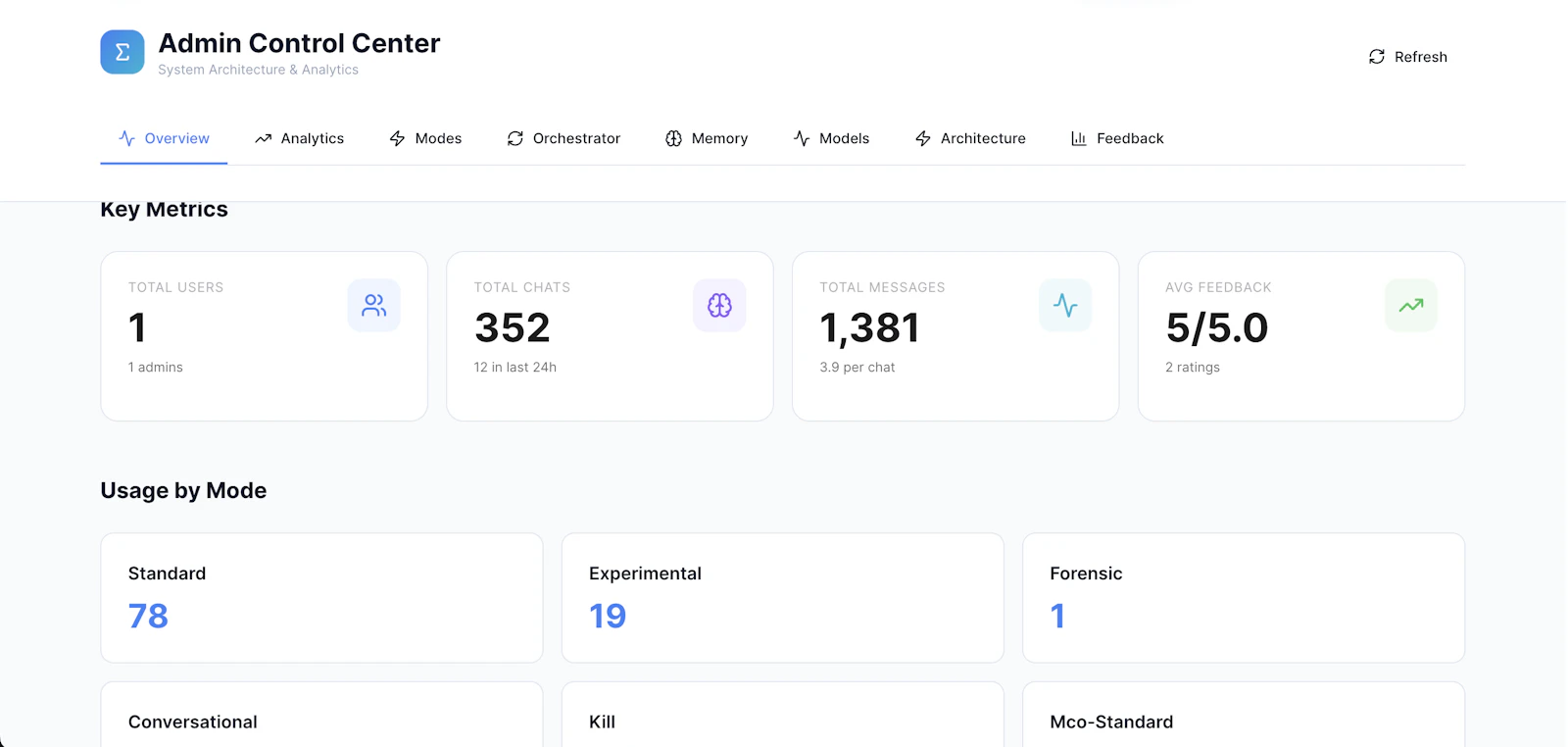
Task: Click the TOTAL MESSAGES label
Action: 883,287
